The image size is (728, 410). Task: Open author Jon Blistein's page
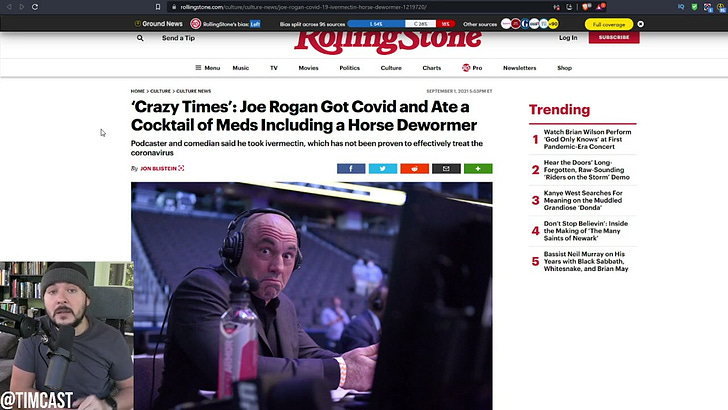coord(158,169)
